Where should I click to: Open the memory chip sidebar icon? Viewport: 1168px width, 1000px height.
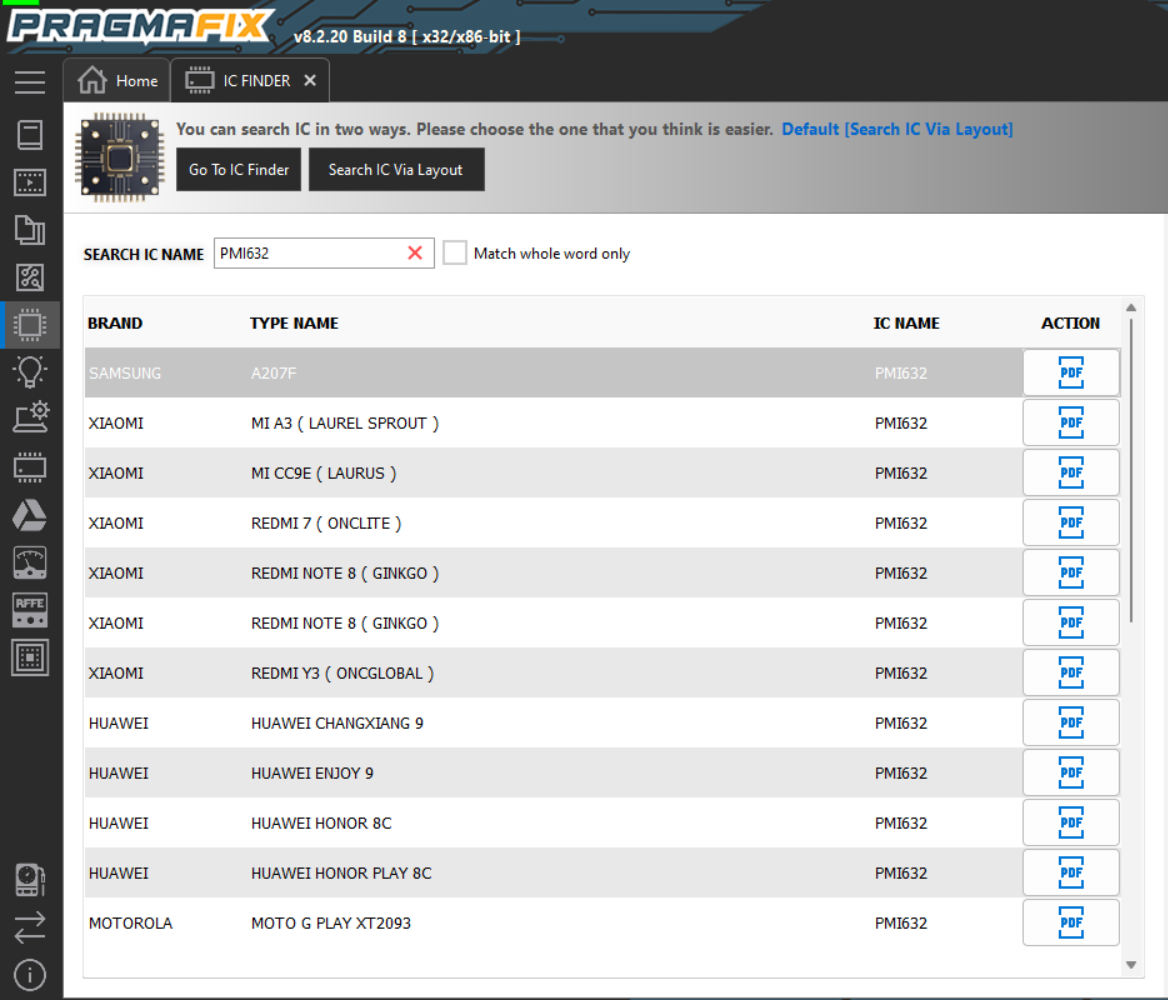coord(30,467)
